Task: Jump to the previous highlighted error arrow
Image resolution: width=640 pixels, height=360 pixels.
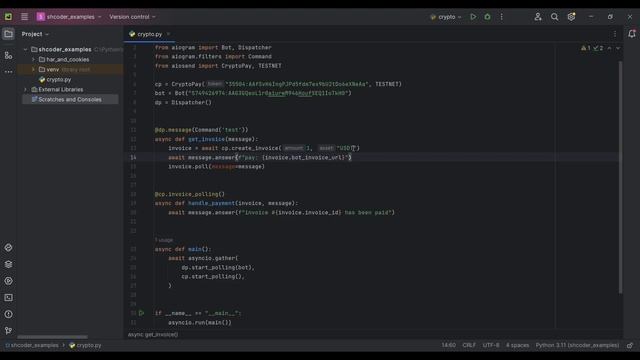Action: [x=609, y=48]
